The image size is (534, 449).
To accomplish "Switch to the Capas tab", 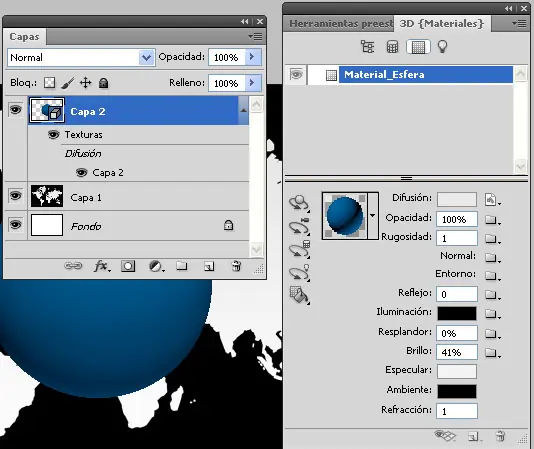I will 24,36.
